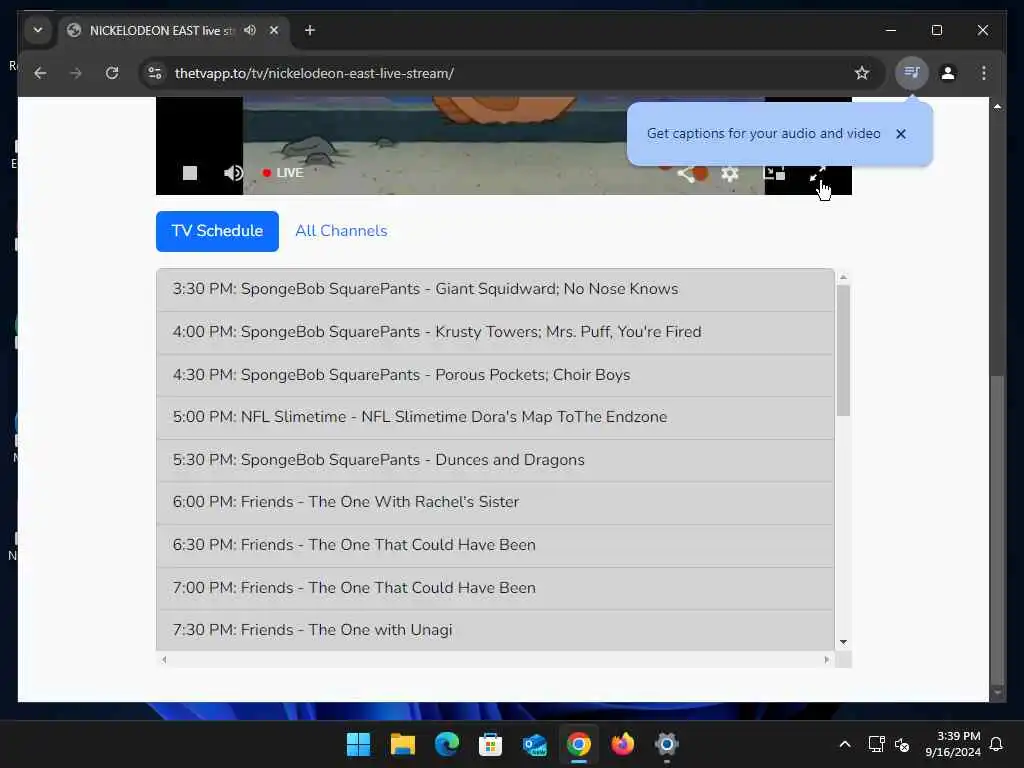This screenshot has height=768, width=1024.
Task: Select the 4:00 PM Krusty Towers listing
Action: [495, 332]
